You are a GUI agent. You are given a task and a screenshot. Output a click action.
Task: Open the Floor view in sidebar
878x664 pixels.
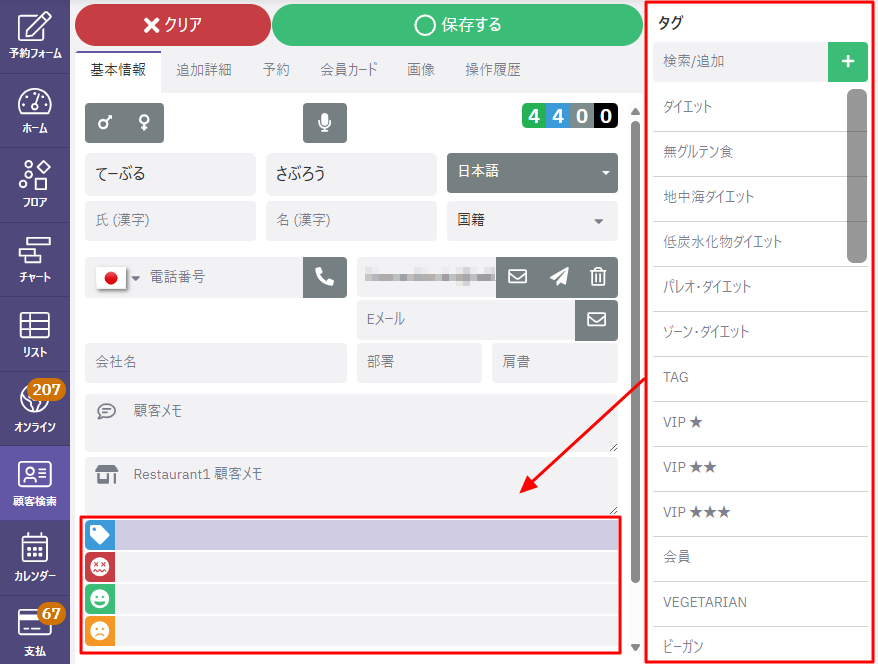35,185
